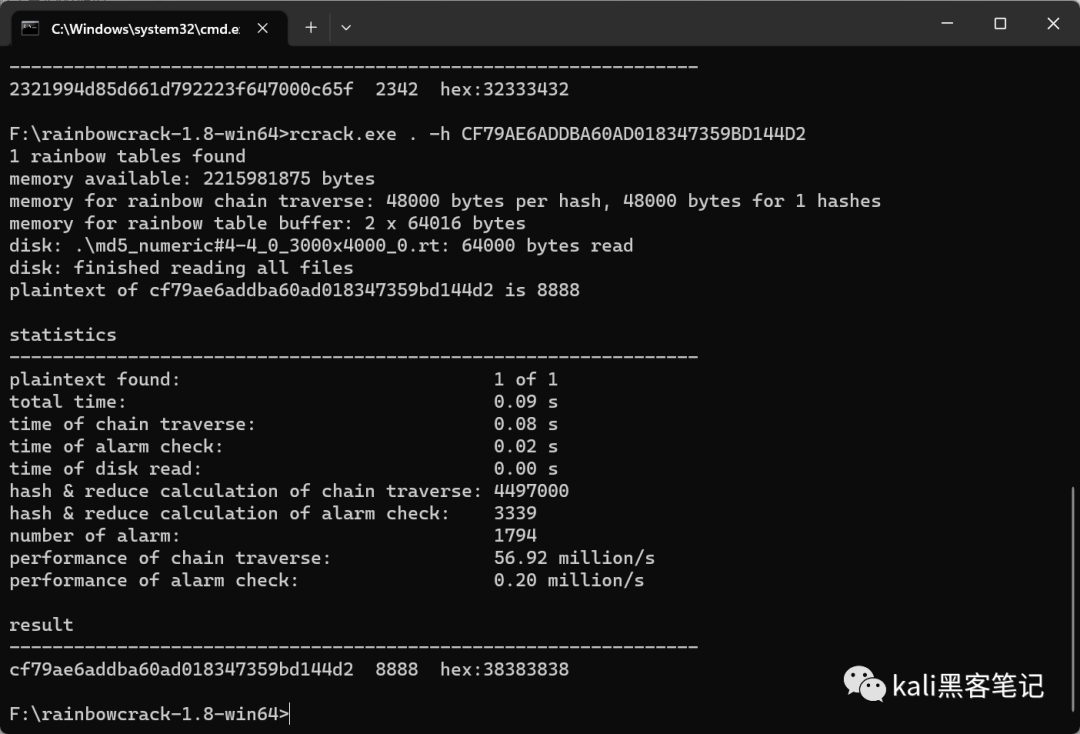Screen dimensions: 1080x734
Task: Click 'time of disk read' row
Action: [284, 468]
